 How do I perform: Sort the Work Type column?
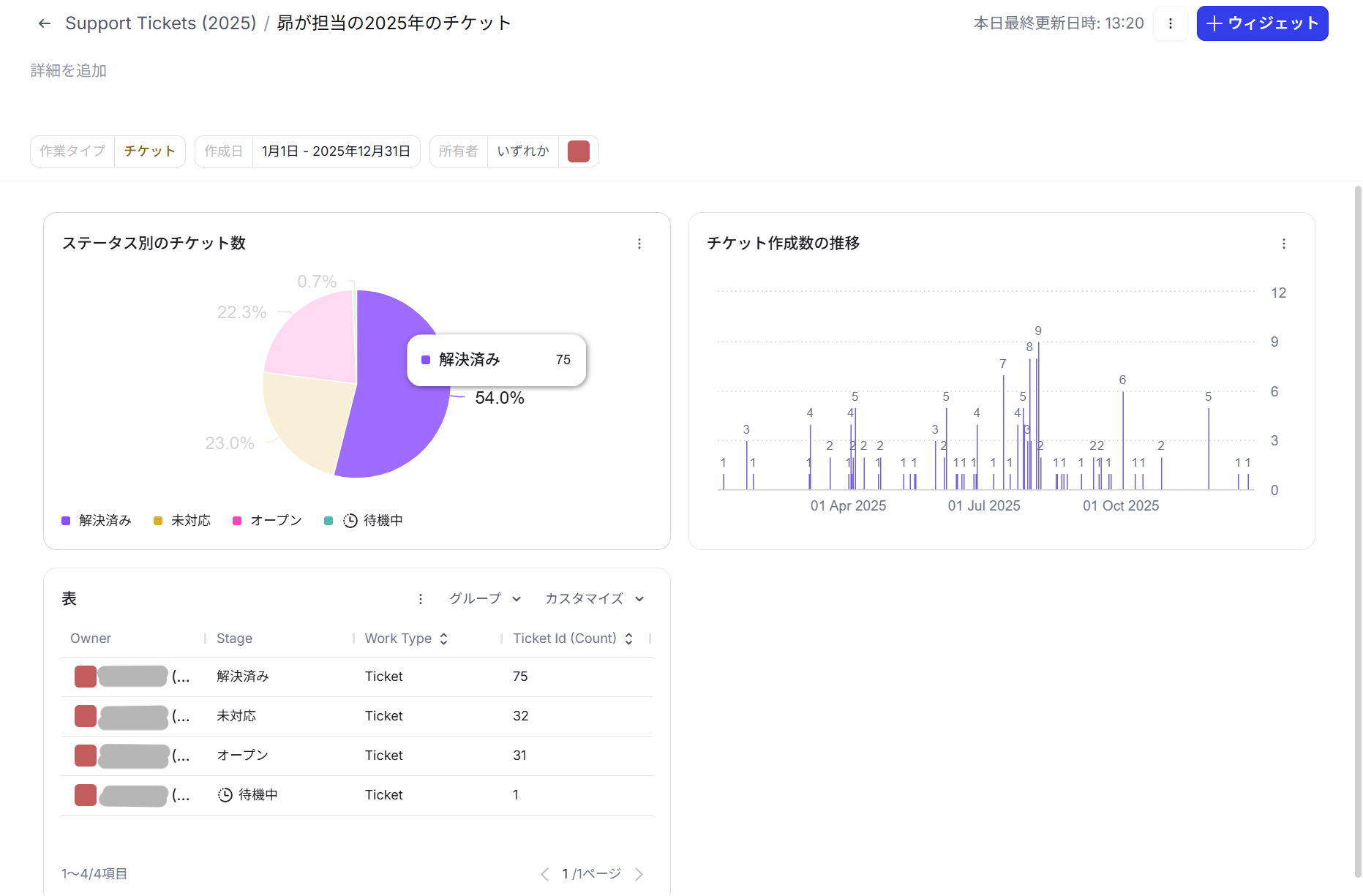(443, 638)
